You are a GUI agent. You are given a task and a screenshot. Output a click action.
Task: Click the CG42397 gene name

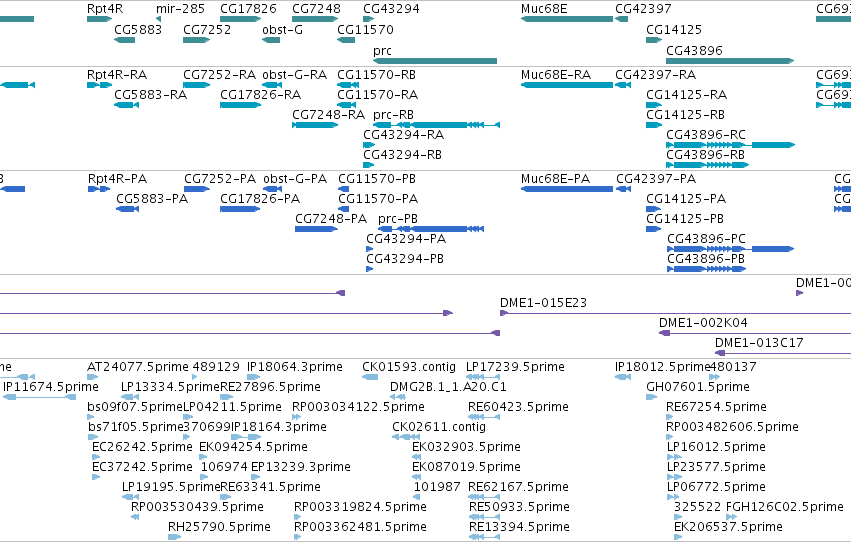643,9
